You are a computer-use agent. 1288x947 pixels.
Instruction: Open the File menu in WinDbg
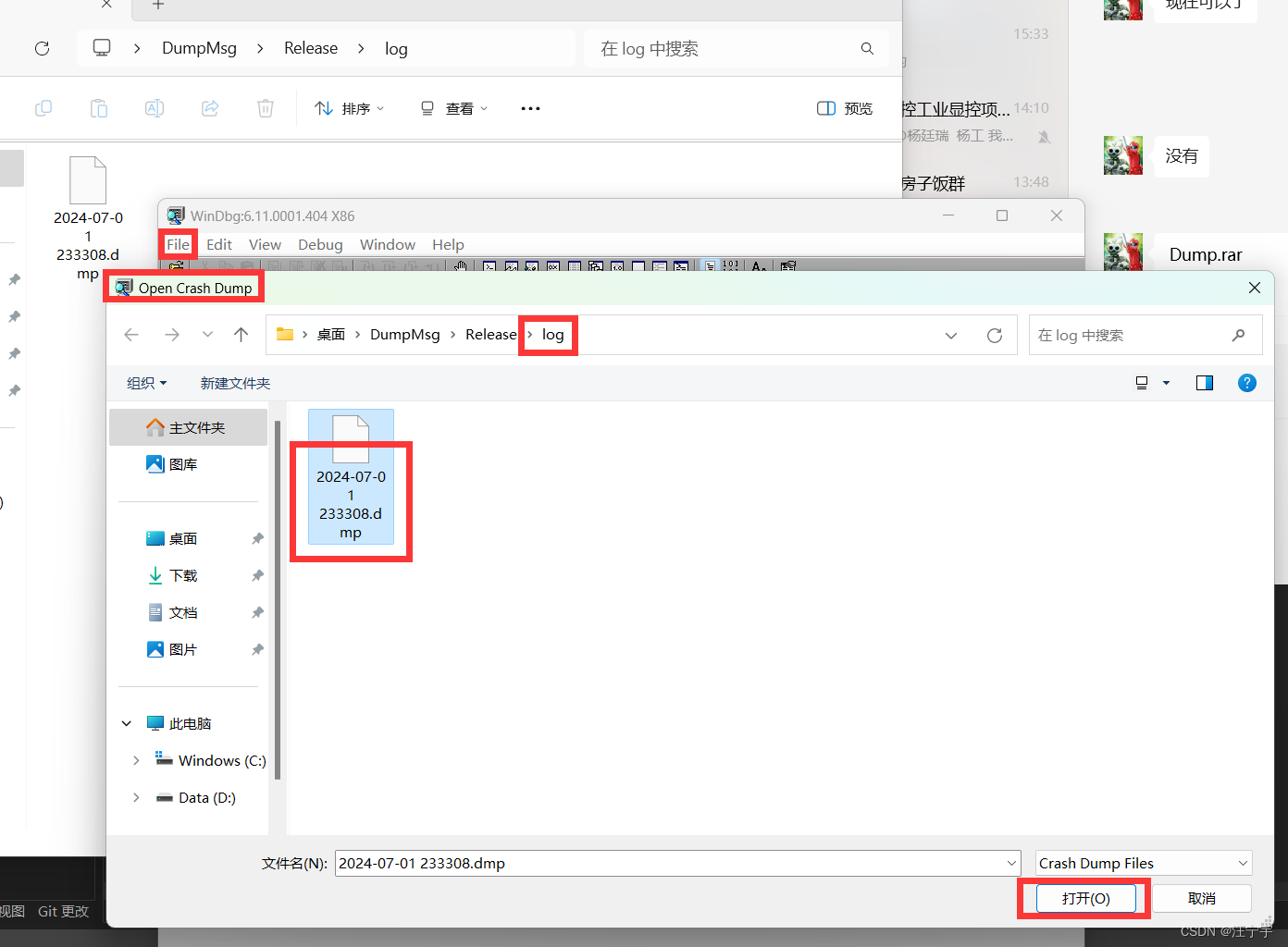click(x=178, y=244)
